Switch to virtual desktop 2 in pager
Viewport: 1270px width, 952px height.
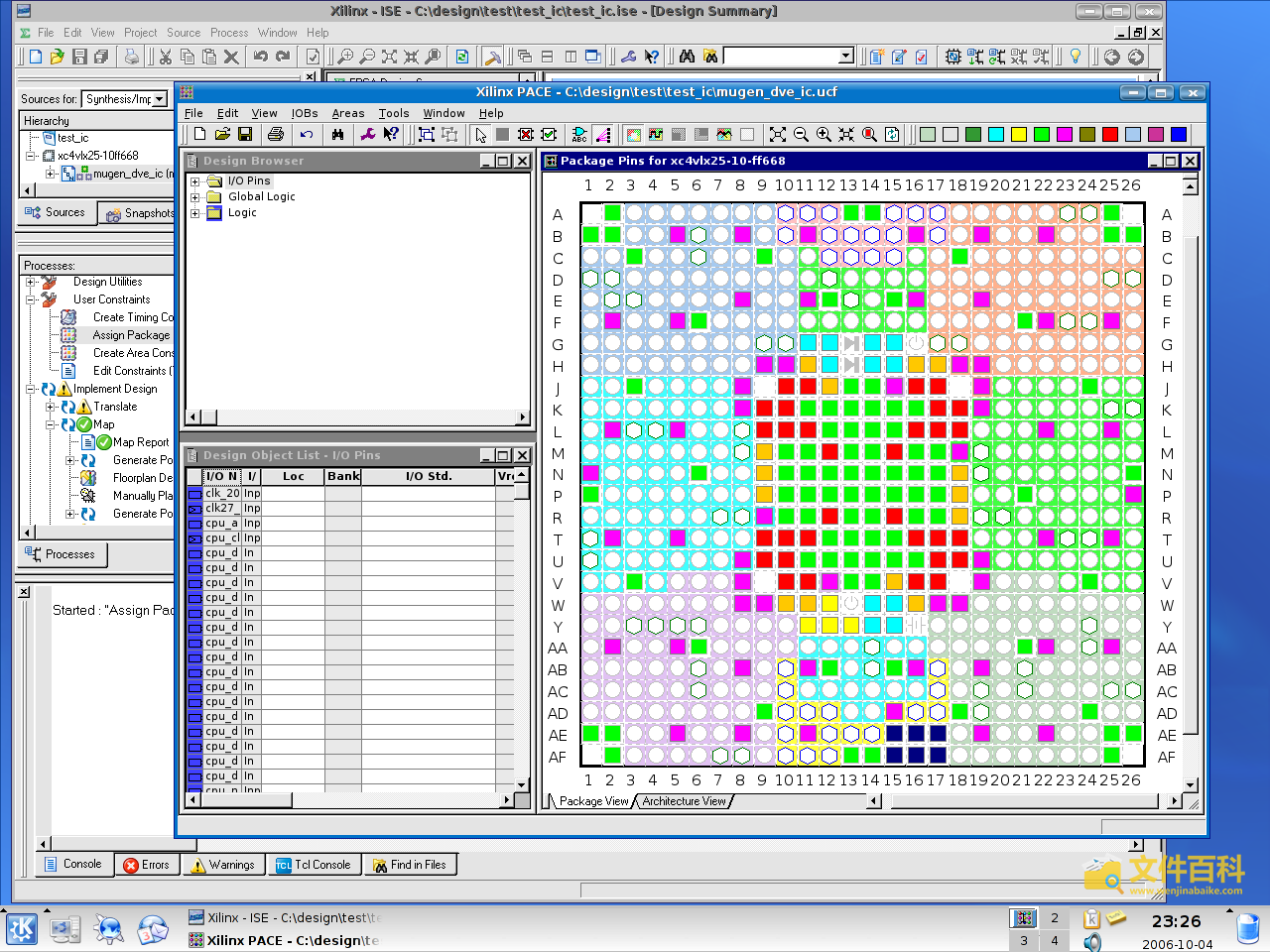pos(1055,918)
